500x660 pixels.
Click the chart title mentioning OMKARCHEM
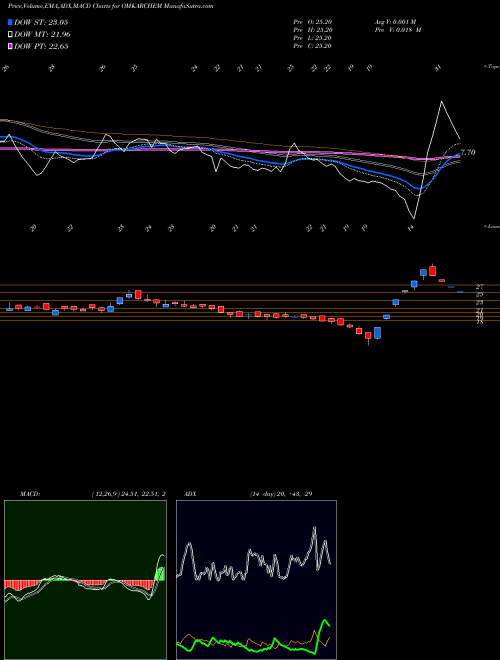(110, 6)
